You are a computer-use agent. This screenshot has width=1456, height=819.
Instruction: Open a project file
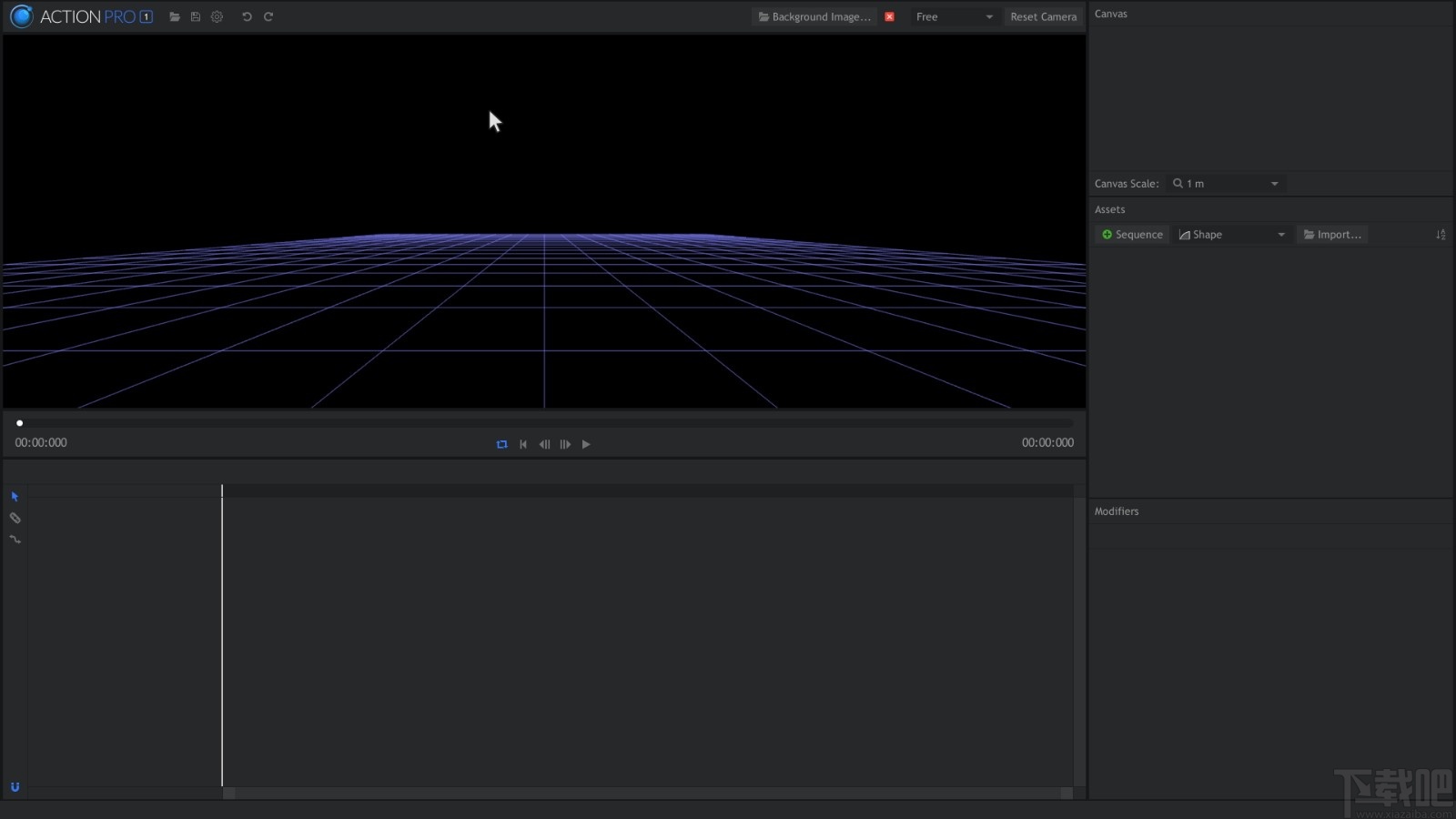(x=175, y=16)
